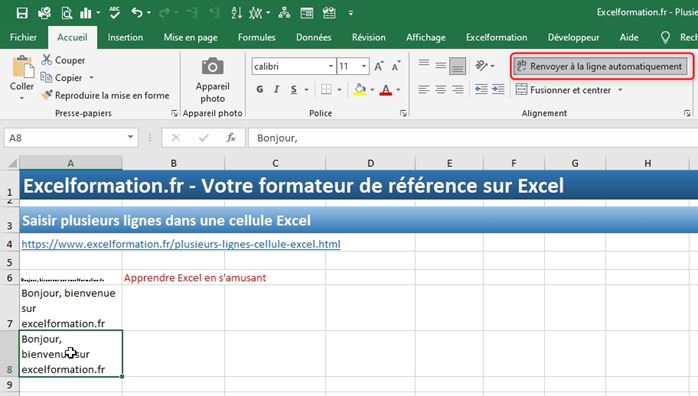Click the Save icon in quick access toolbar
The height and width of the screenshot is (396, 698).
click(22, 13)
